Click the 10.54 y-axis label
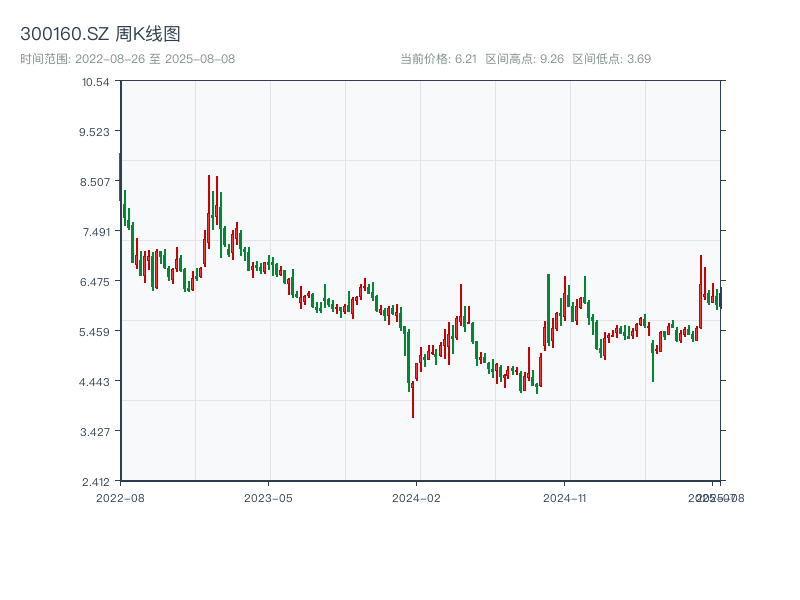Image resolution: width=800 pixels, height=600 pixels. click(96, 81)
